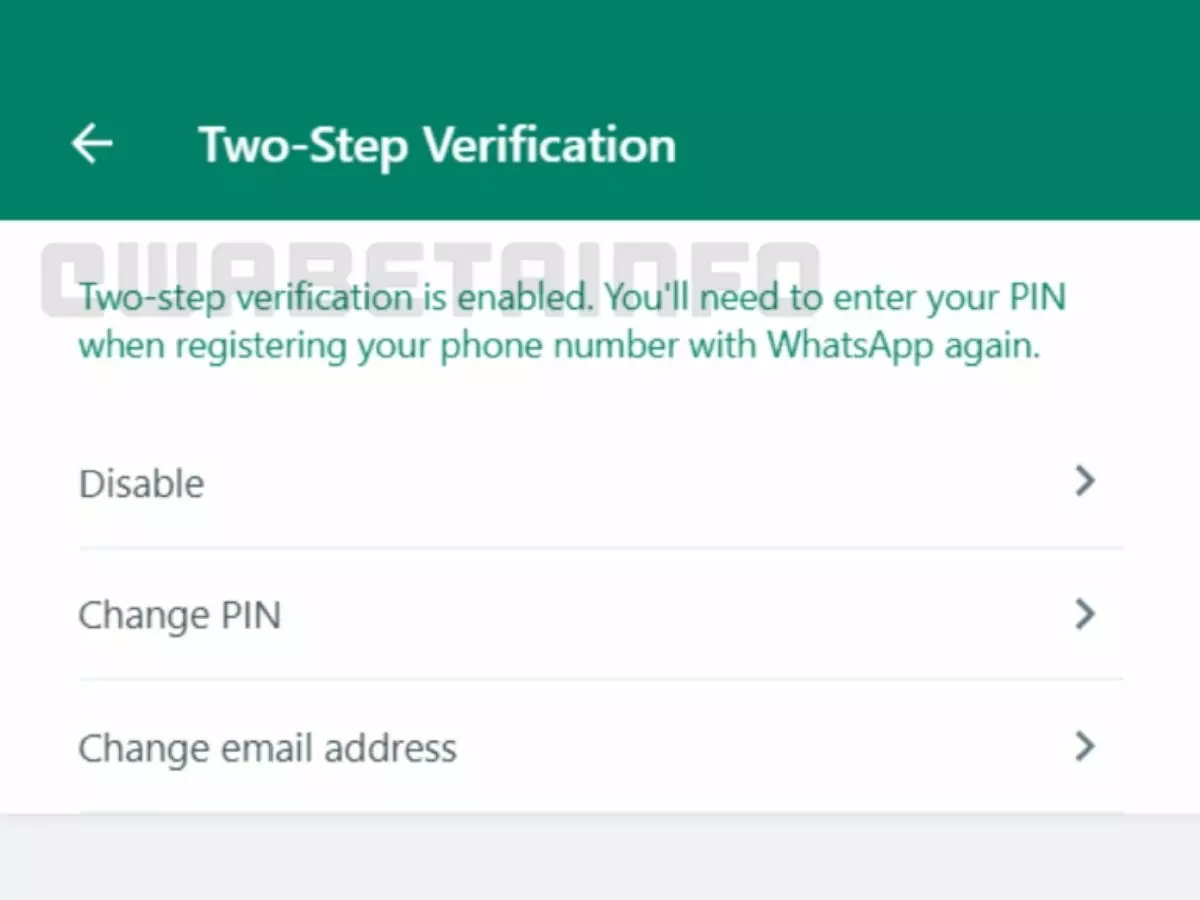Click the blank gray area below the list
This screenshot has height=900, width=1200.
tap(600, 860)
